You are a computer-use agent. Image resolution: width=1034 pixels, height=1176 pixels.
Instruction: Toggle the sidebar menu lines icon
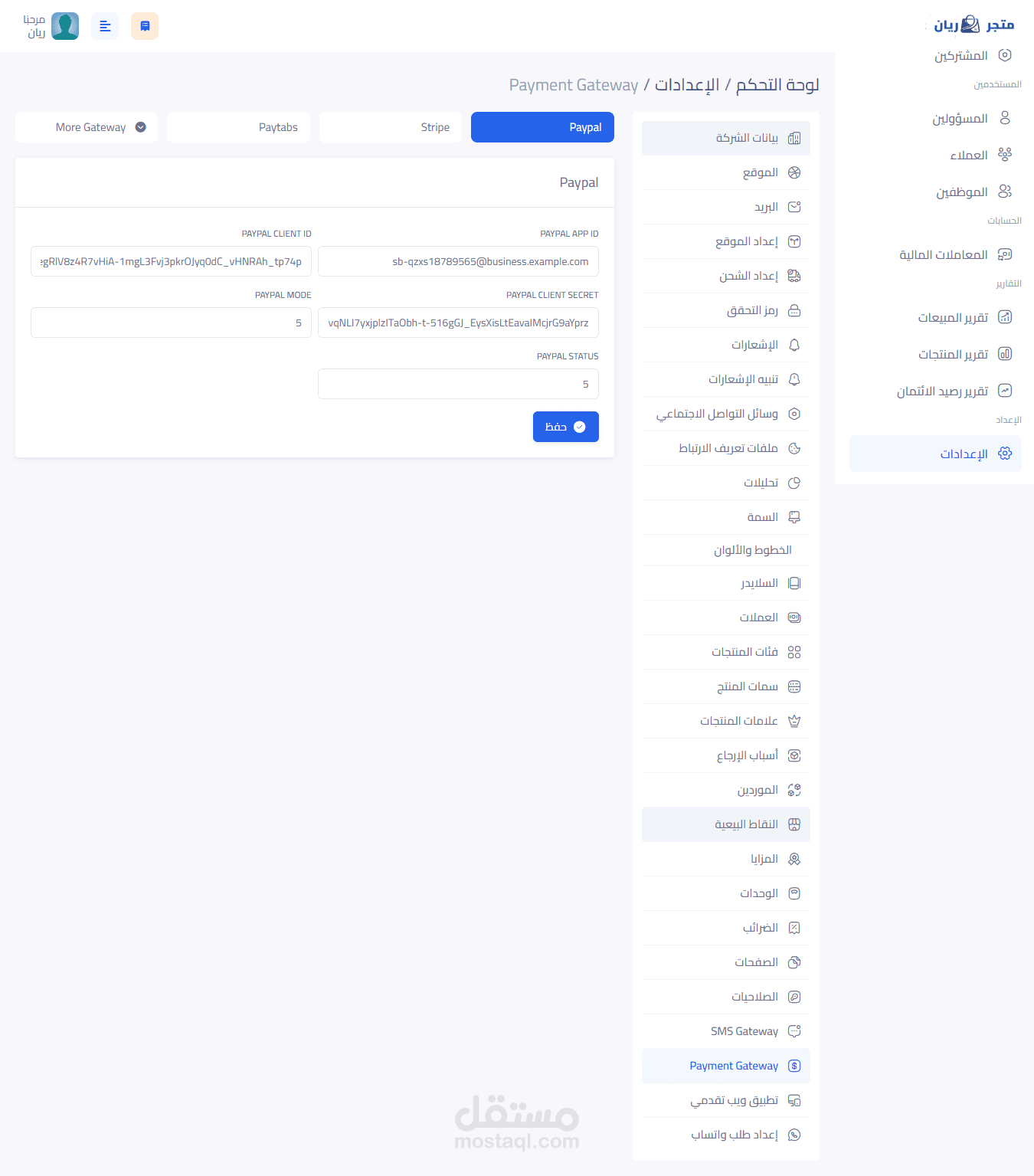coord(105,26)
